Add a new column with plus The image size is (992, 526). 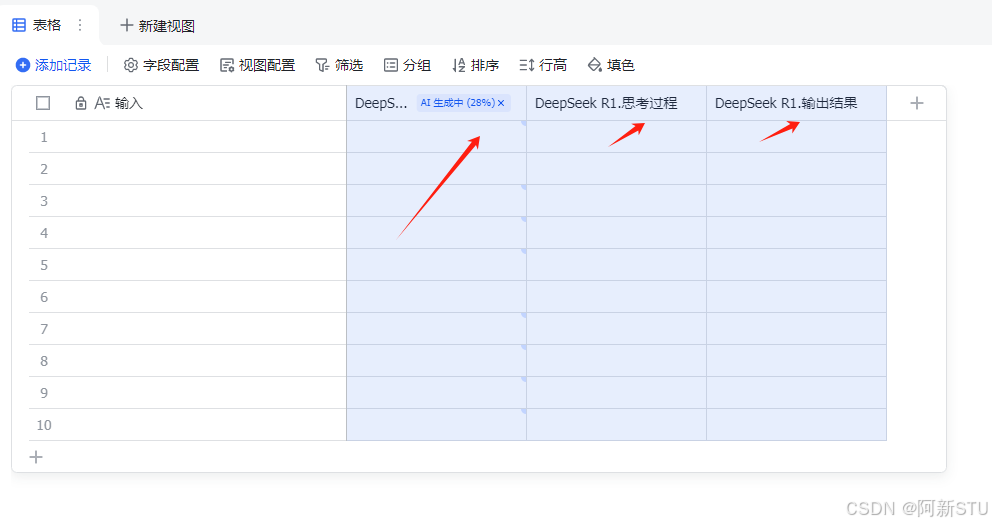point(917,103)
